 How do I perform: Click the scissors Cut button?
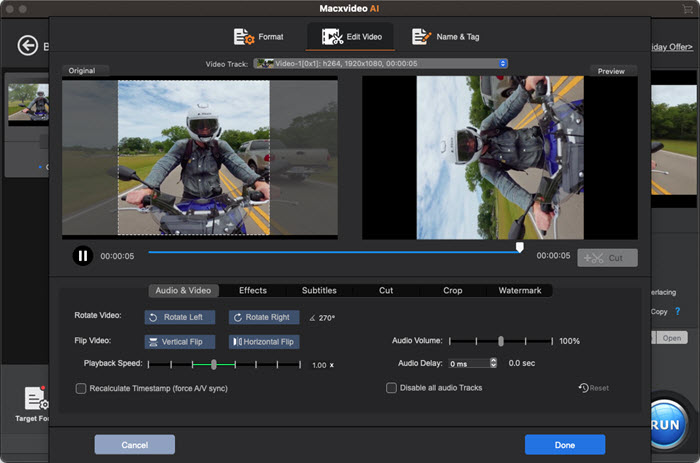607,258
